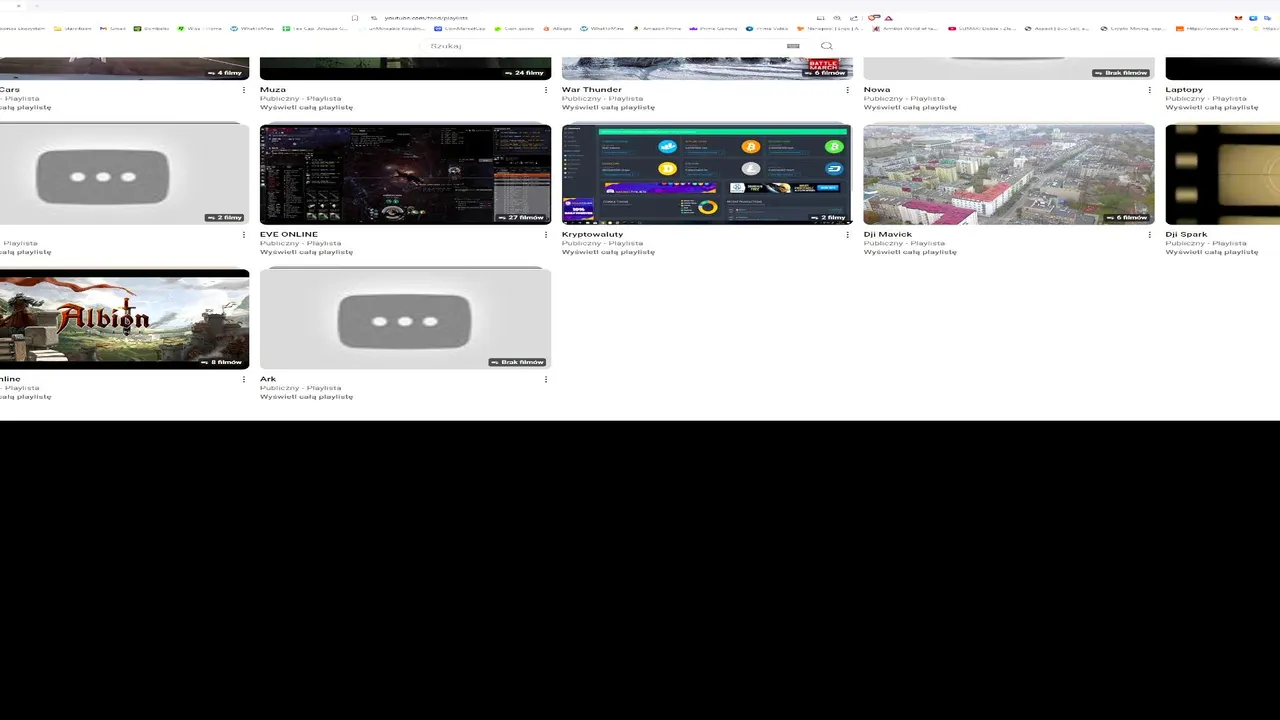Image resolution: width=1280 pixels, height=720 pixels.
Task: Click the 6 filmów badge on Dji Mavick
Action: click(1126, 217)
